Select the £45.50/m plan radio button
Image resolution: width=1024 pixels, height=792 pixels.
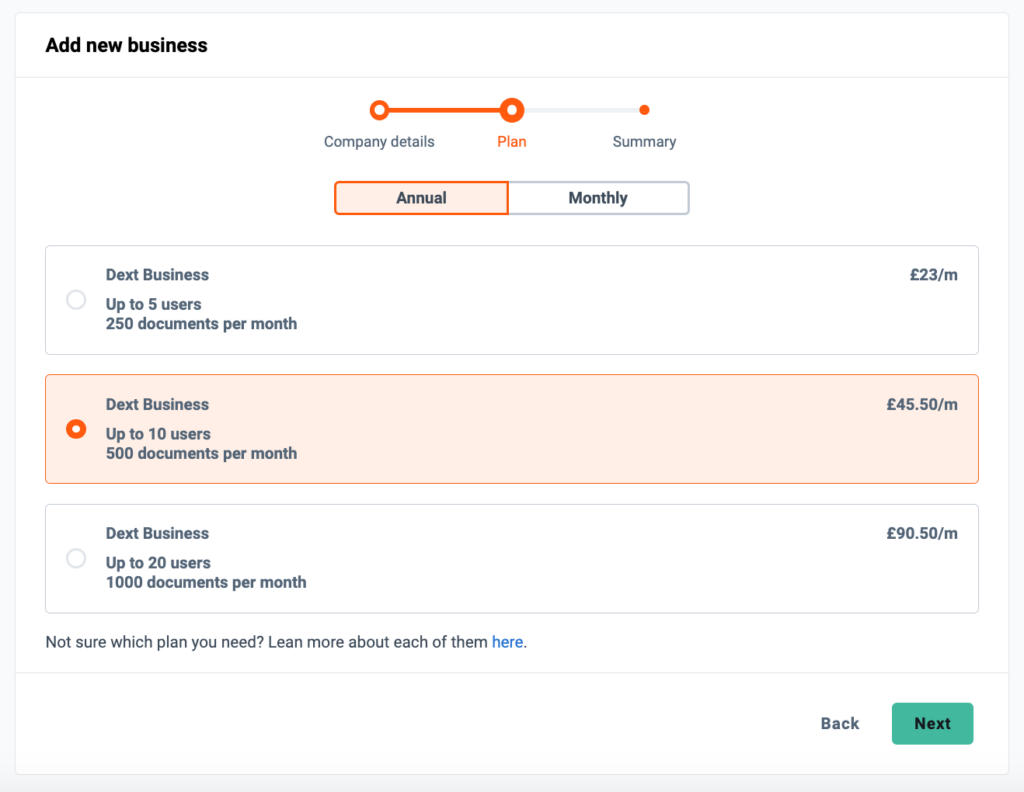[76, 429]
